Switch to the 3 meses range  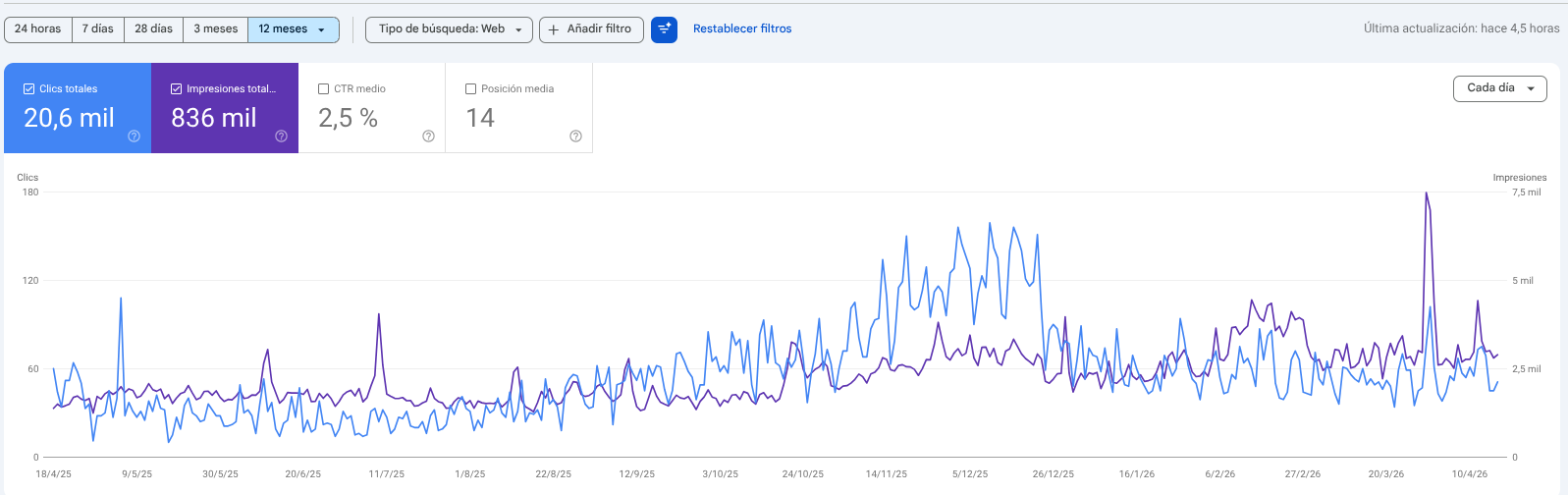point(215,29)
